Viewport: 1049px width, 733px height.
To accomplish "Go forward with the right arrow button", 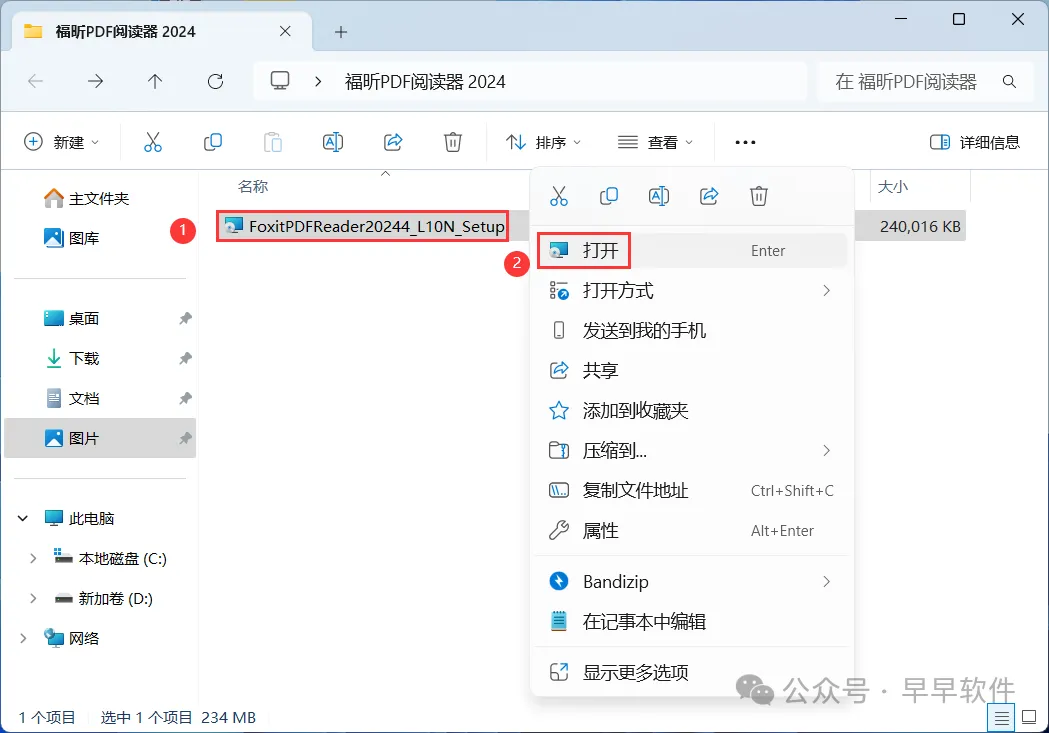I will pos(96,82).
